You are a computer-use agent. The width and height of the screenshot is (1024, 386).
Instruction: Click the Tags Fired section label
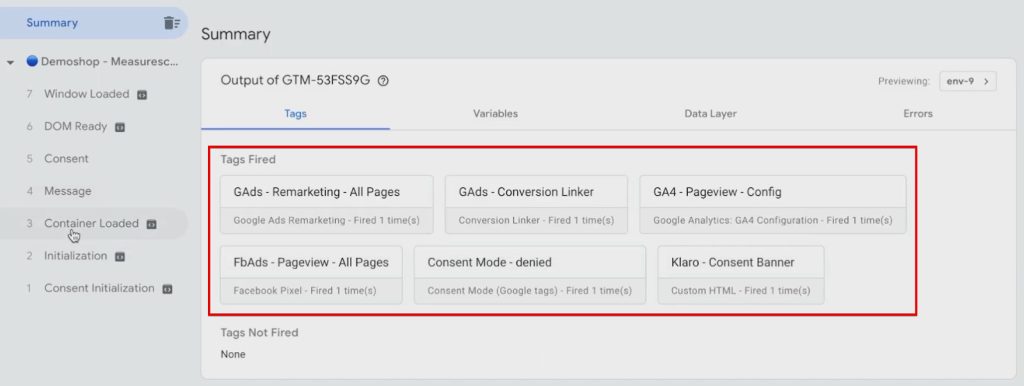pyautogui.click(x=248, y=159)
